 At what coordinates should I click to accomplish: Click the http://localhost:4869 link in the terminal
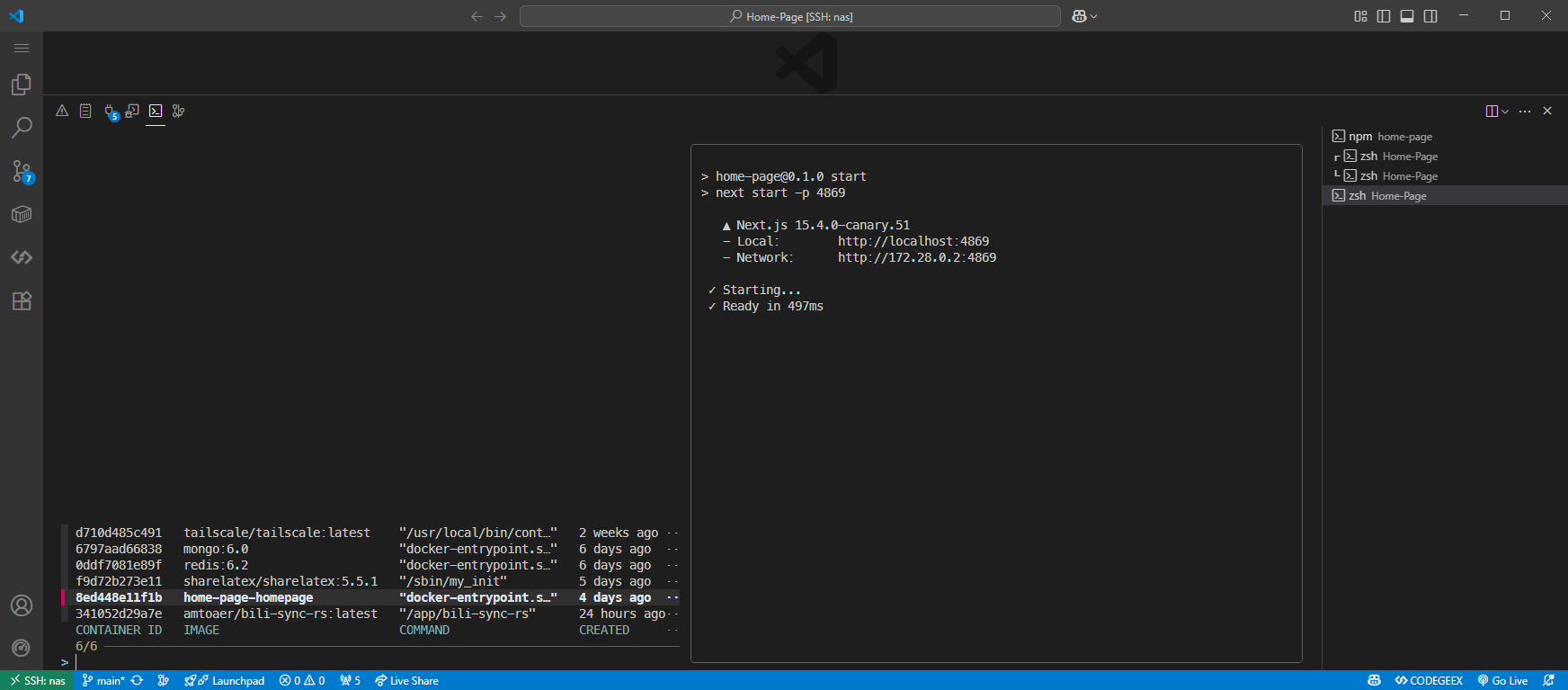pyautogui.click(x=913, y=241)
